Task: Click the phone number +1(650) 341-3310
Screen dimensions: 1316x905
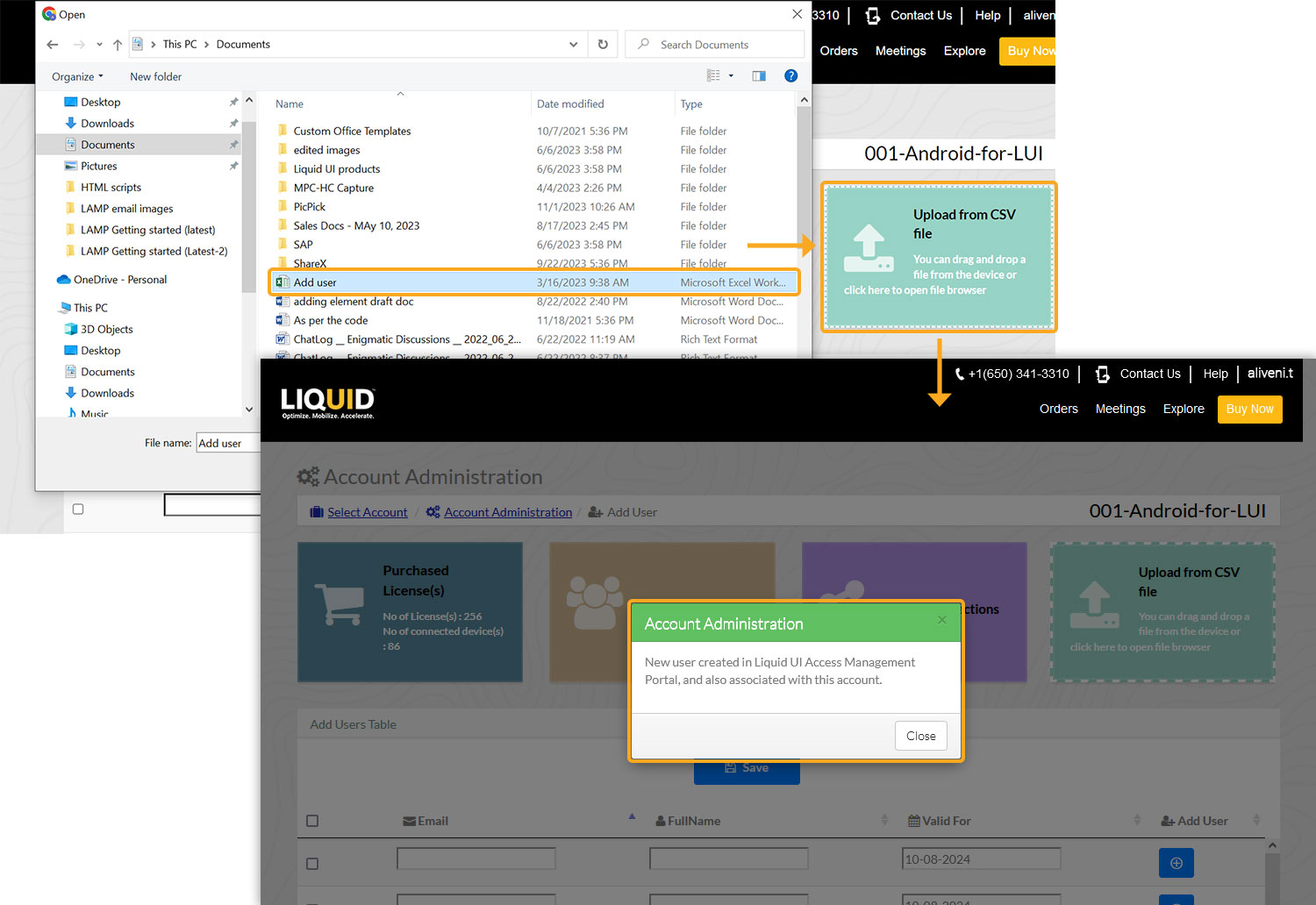Action: pyautogui.click(x=1019, y=374)
